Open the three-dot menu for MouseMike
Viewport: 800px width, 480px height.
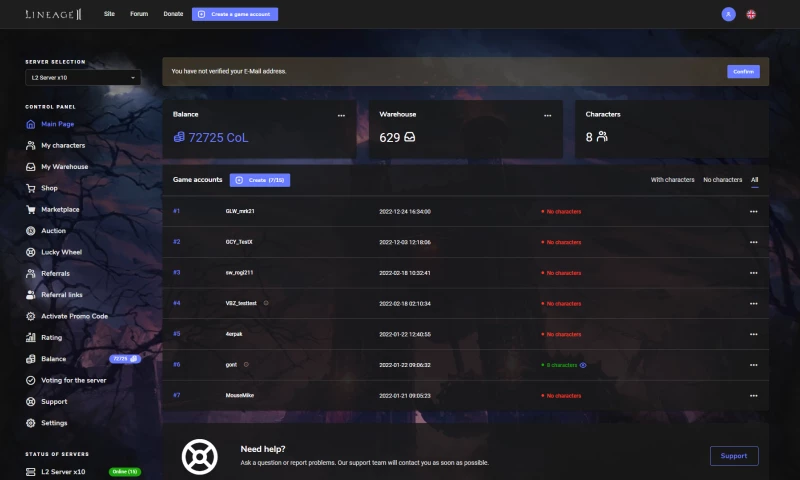[x=754, y=395]
